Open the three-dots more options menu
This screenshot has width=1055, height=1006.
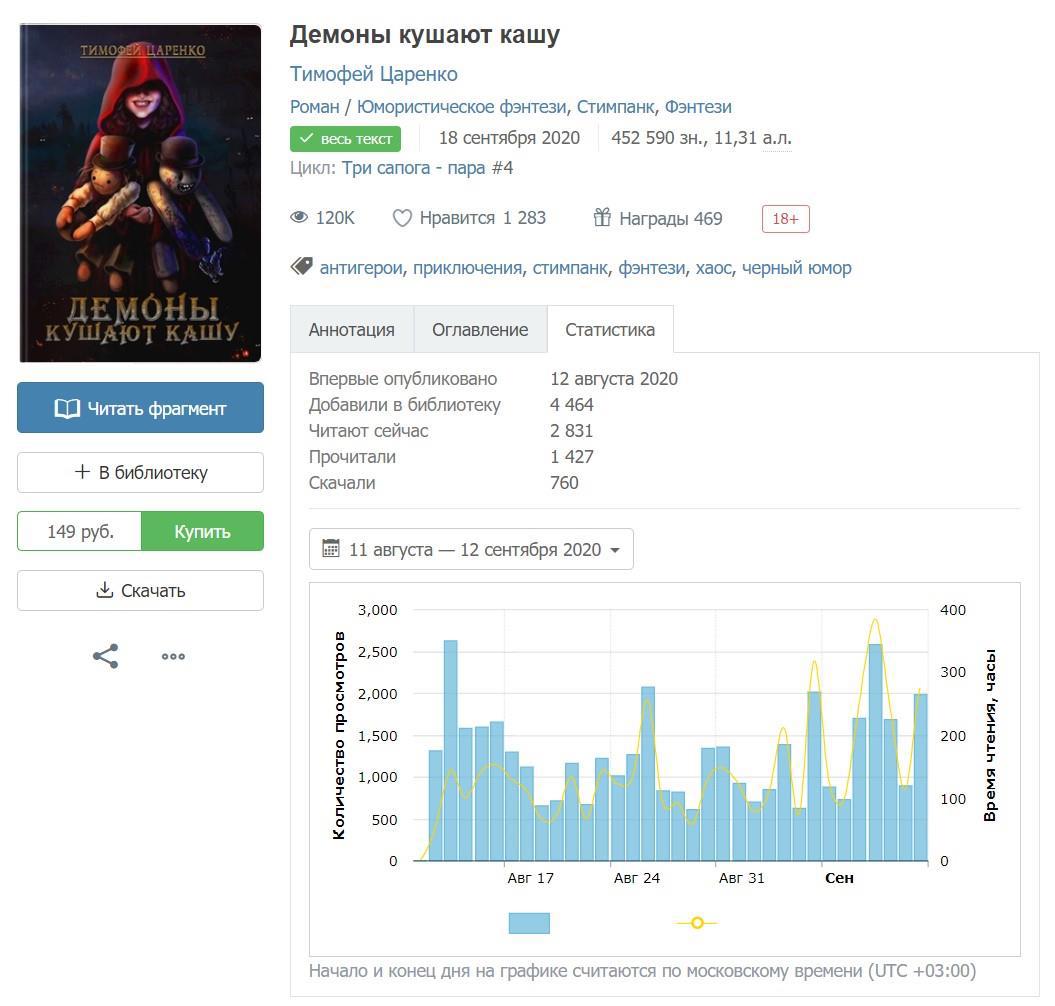[173, 657]
